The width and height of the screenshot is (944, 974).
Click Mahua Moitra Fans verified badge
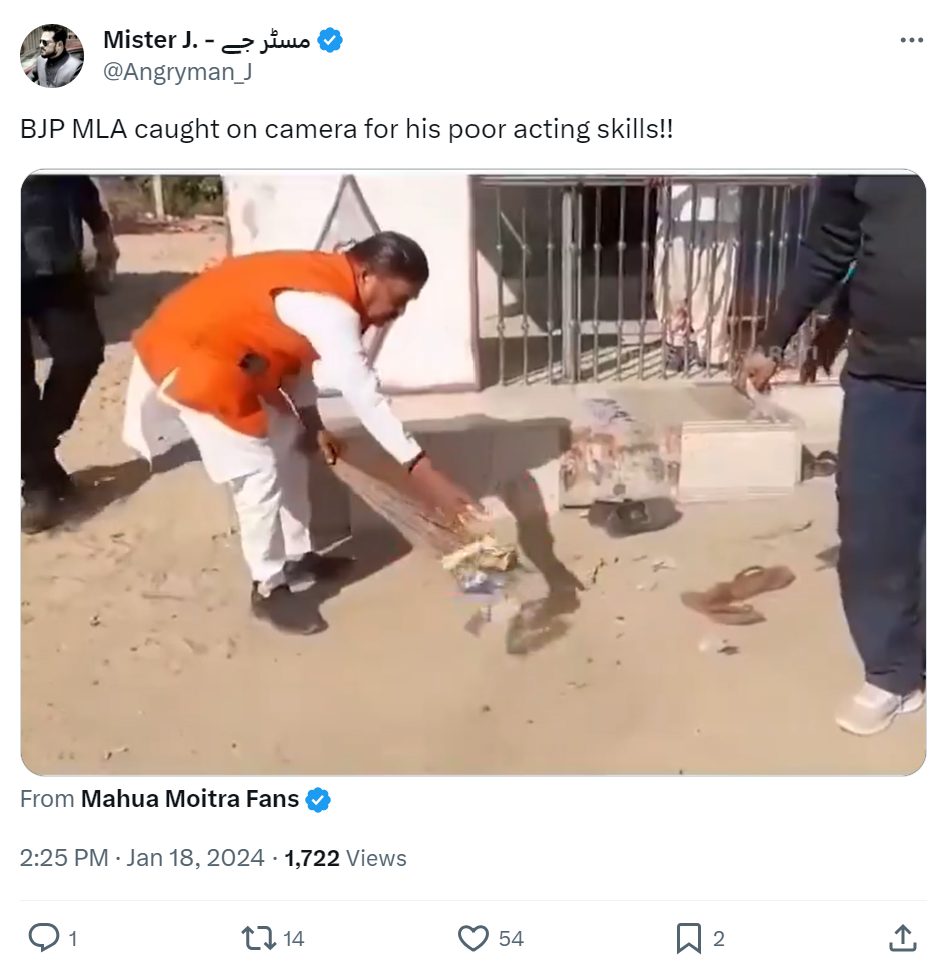coord(318,799)
